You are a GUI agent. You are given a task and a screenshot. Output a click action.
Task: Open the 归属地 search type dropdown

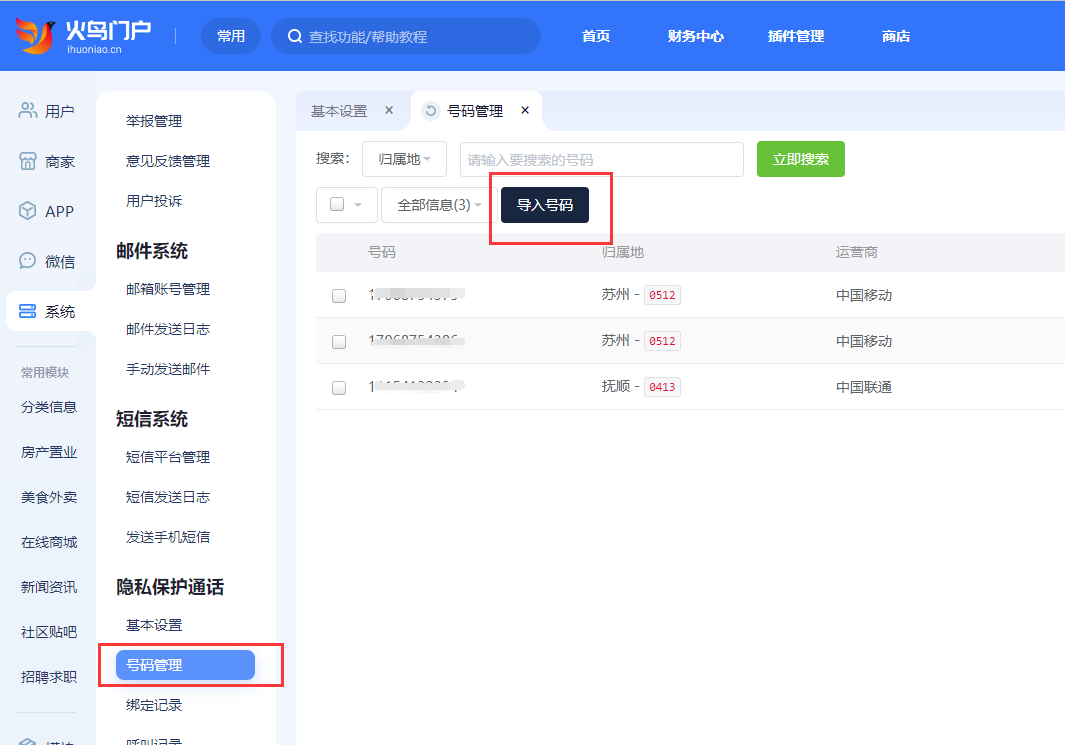coord(404,159)
